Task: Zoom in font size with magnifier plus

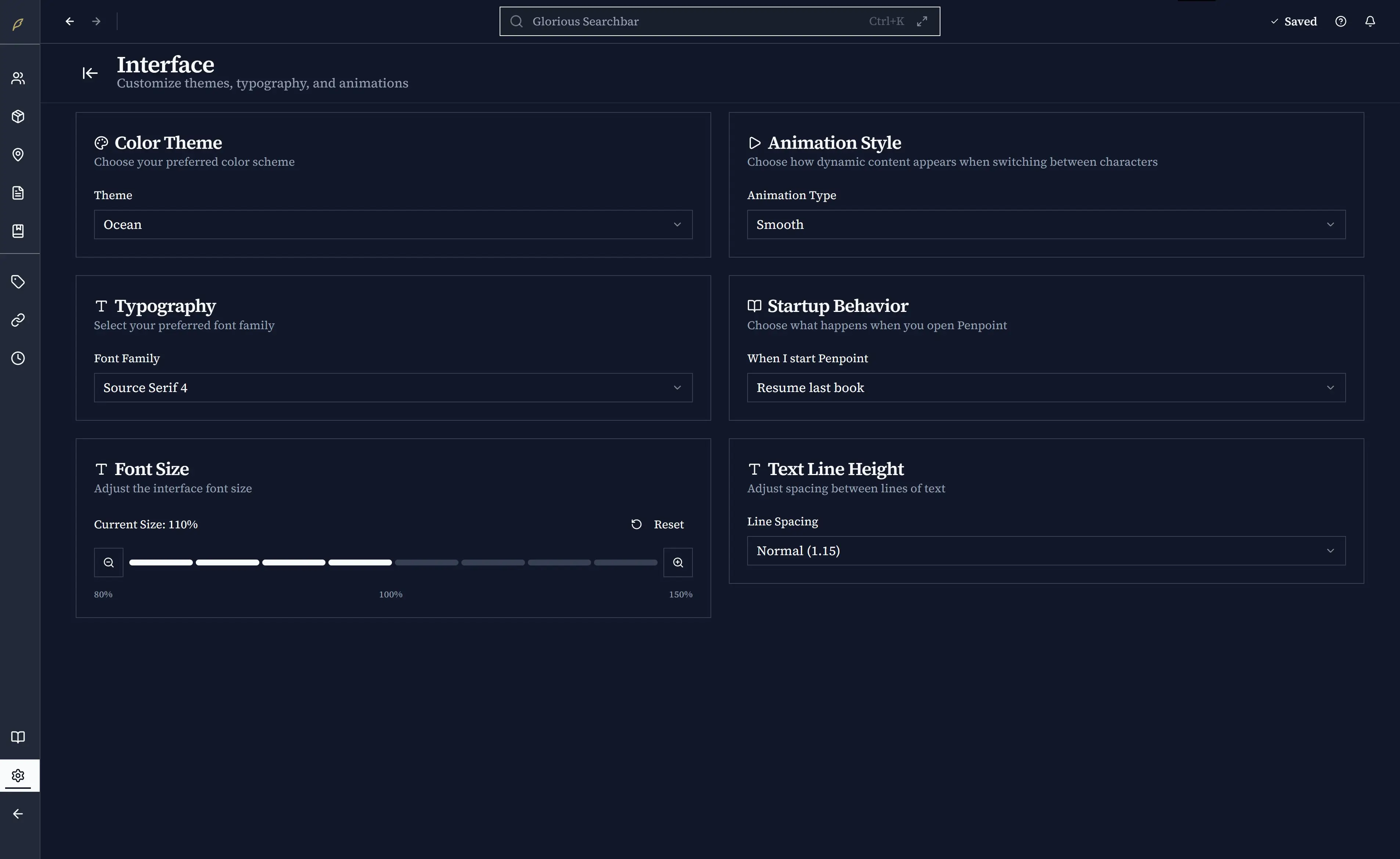Action: coord(678,562)
